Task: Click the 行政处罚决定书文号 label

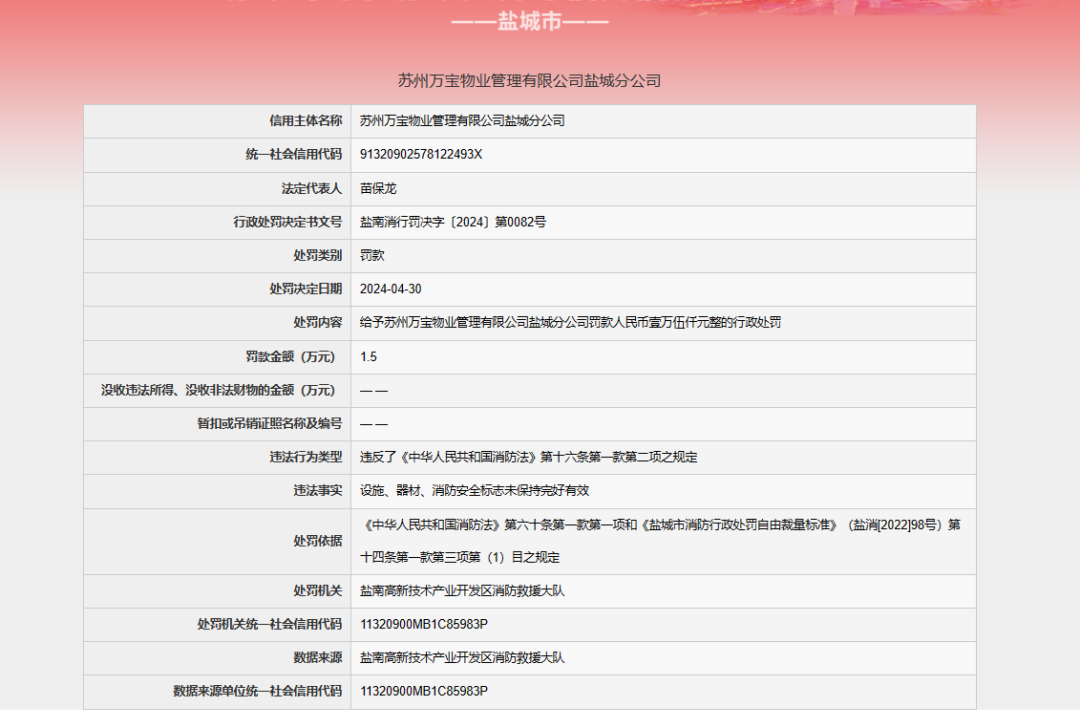Action: point(287,222)
